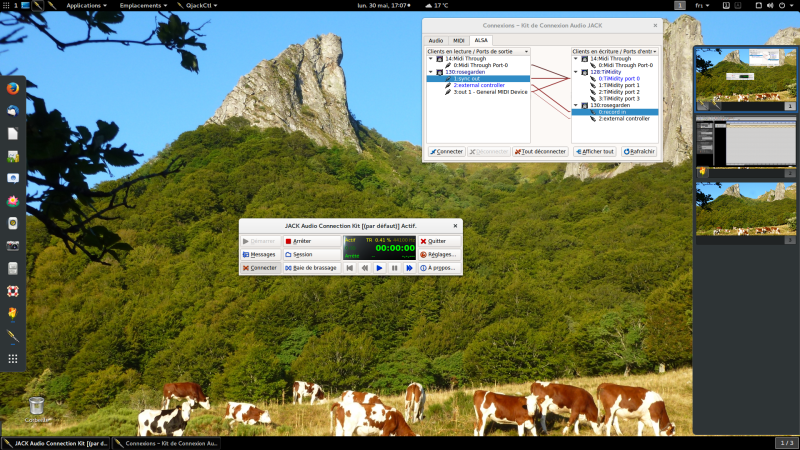Click the JACK status time display
This screenshot has height=450, width=800.
point(380,247)
